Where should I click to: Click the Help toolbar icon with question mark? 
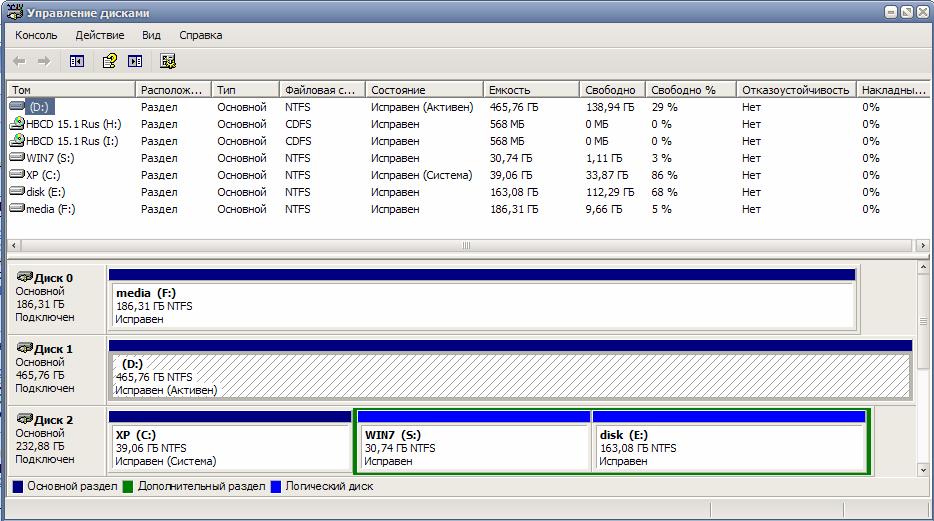coord(110,61)
